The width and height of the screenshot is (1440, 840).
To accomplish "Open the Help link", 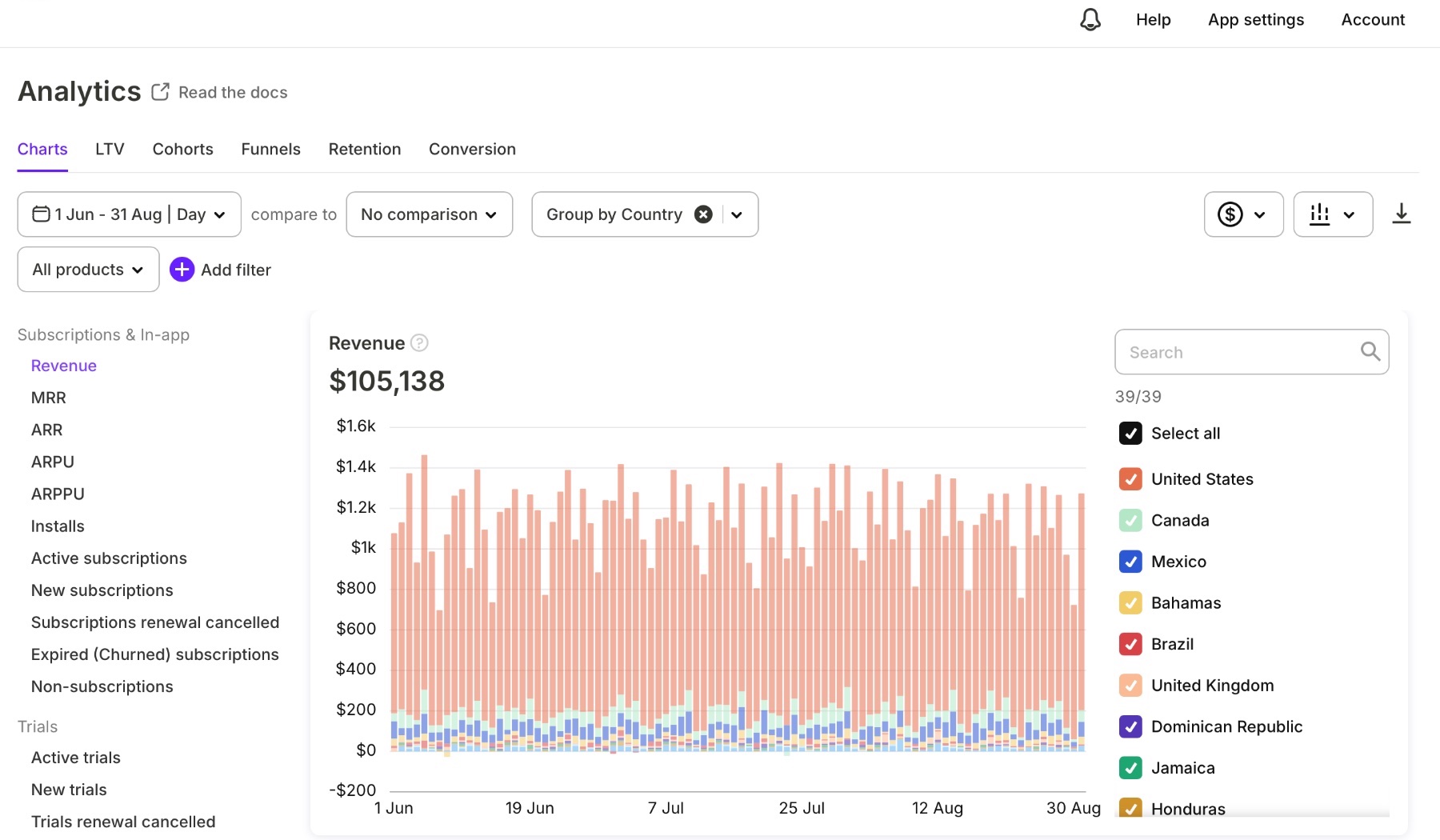I will point(1154,20).
